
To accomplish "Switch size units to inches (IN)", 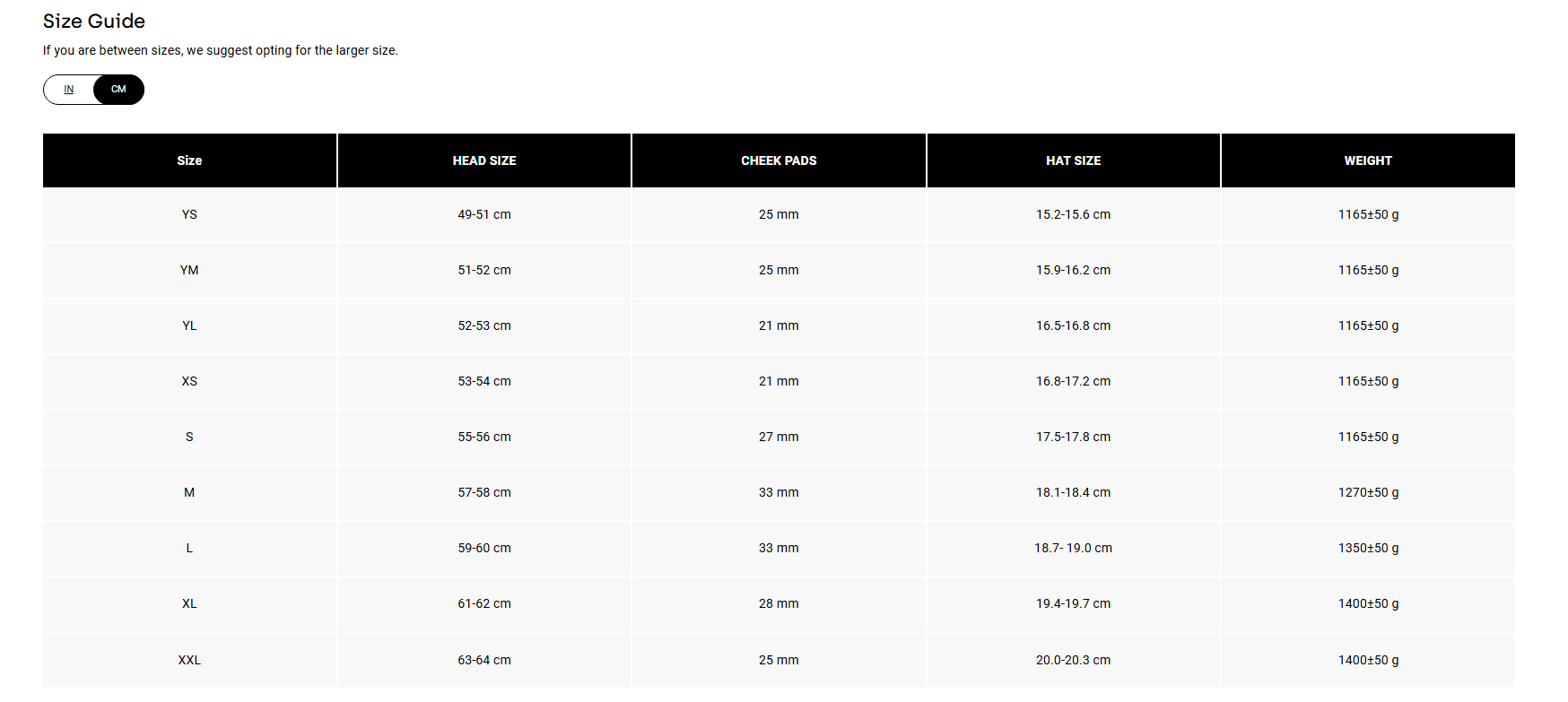I will click(69, 90).
